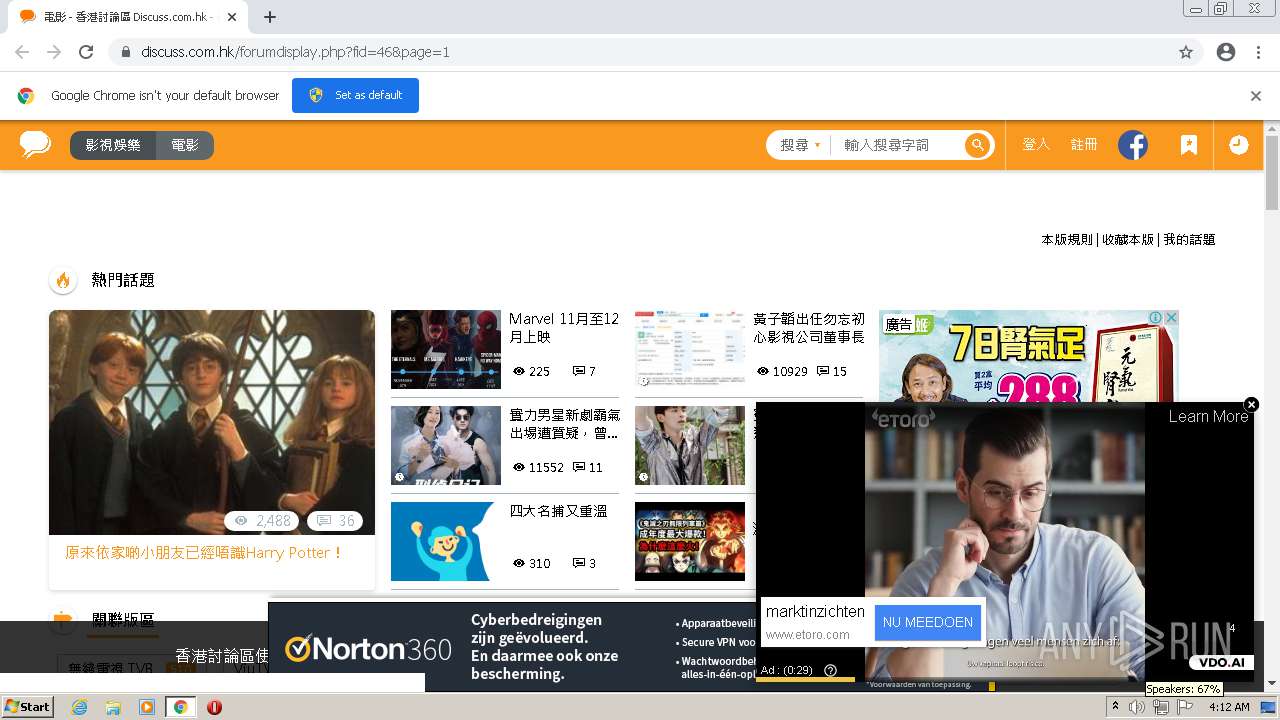Open the 實力男星新劇霸氣出場遭質疑 topic

click(564, 424)
